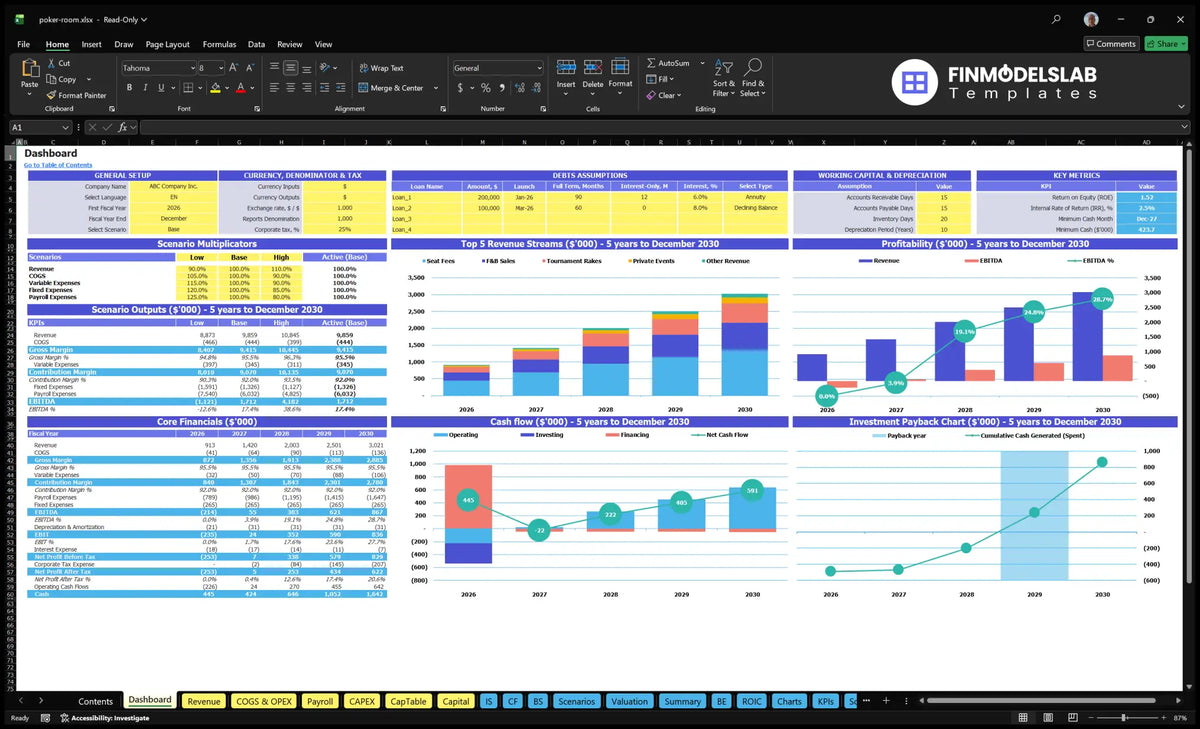Image resolution: width=1200 pixels, height=729 pixels.
Task: Apply comma style format
Action: click(x=501, y=88)
